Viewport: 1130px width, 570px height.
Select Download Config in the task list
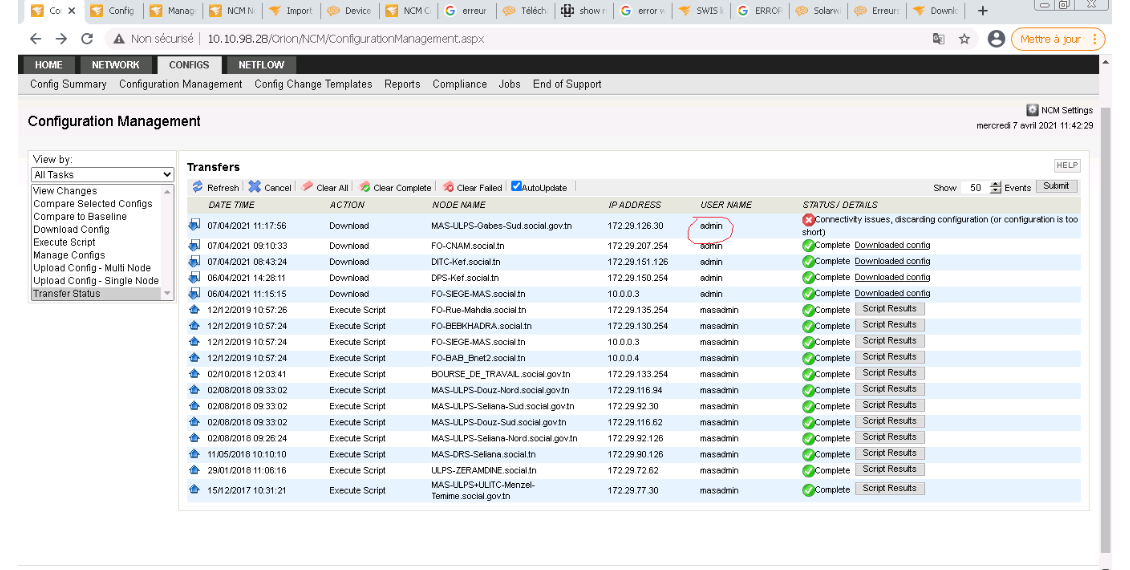point(71,229)
